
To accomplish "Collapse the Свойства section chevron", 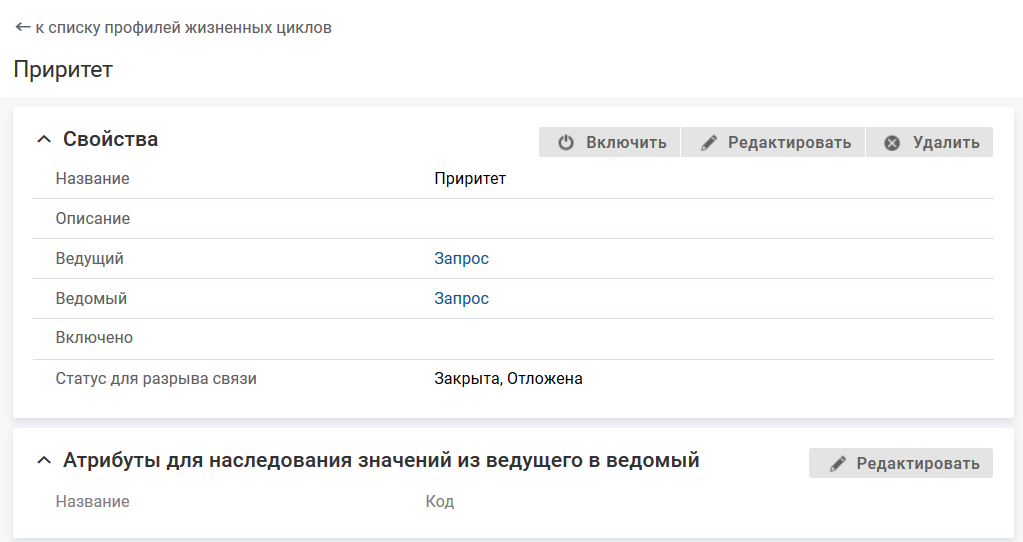I will (x=43, y=140).
